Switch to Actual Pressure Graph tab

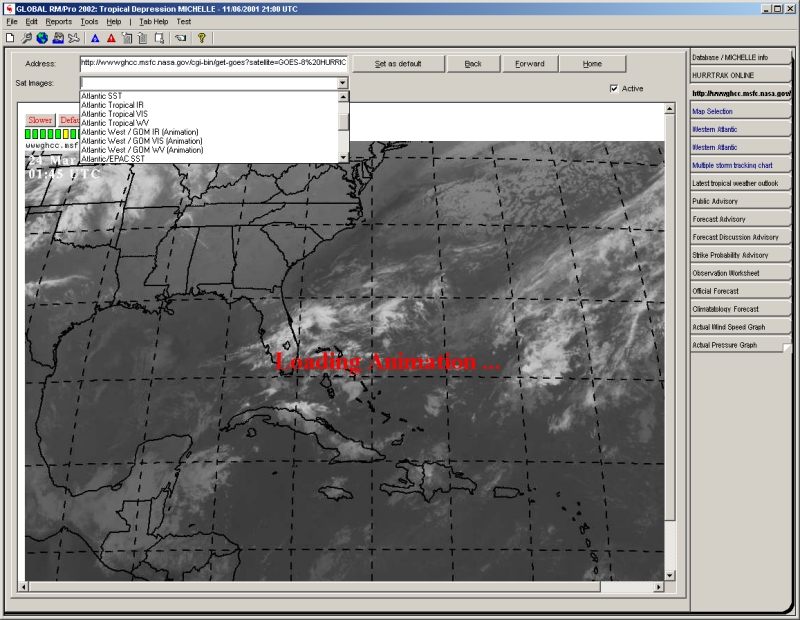740,345
